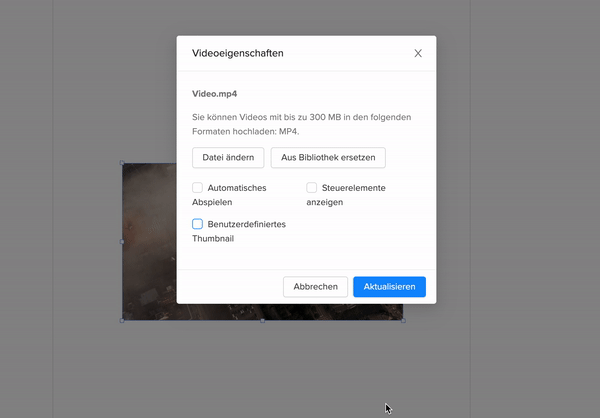This screenshot has height=418, width=600.
Task: Tick the Steuerelemente anzeigen checkbox
Action: (312, 188)
